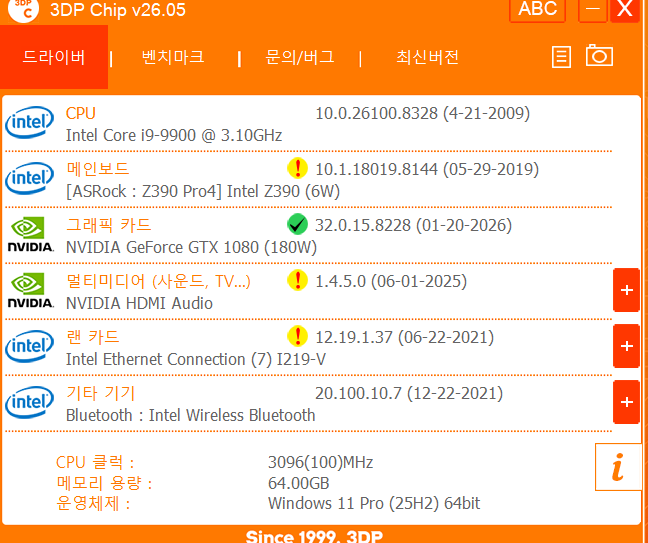Expand the 랜 카드 row with the plus button
Viewport: 648px width, 543px height.
point(627,346)
